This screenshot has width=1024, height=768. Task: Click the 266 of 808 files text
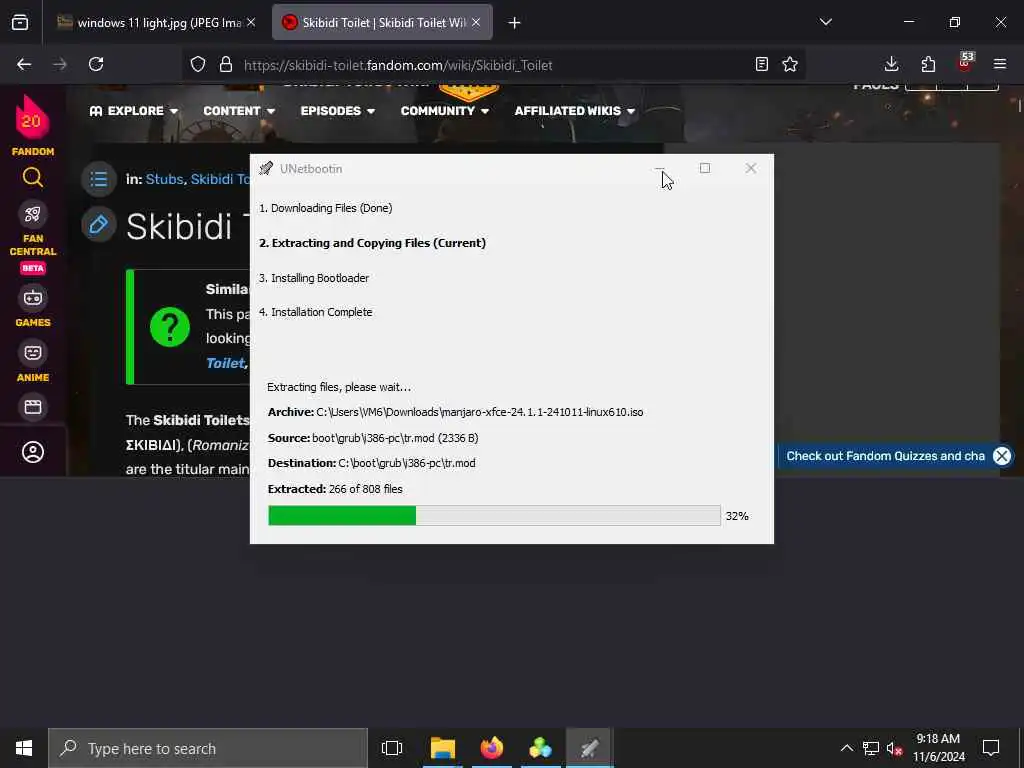point(366,489)
